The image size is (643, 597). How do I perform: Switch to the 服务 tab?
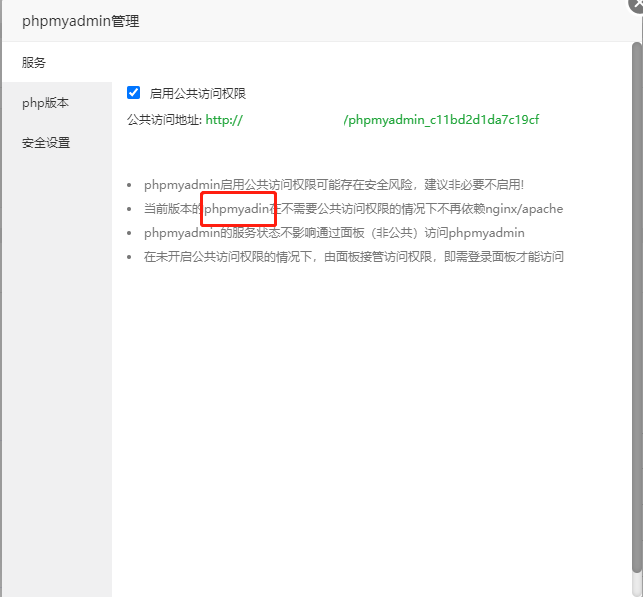pyautogui.click(x=57, y=62)
